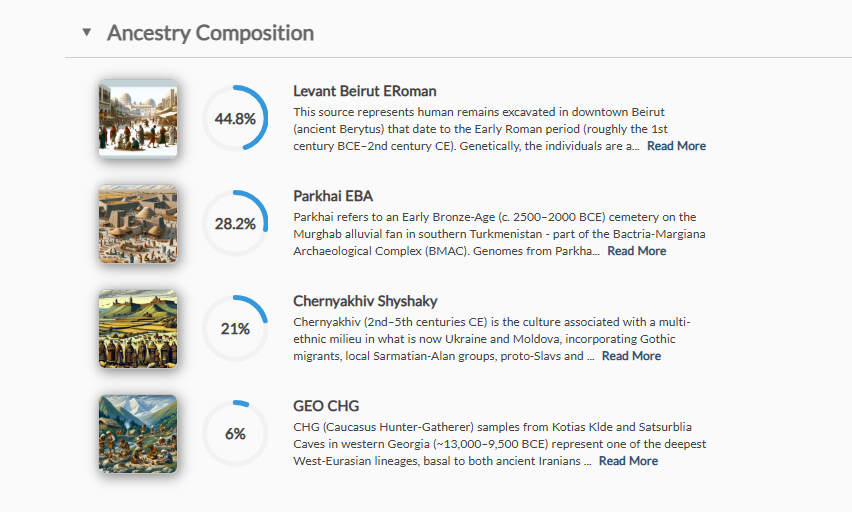This screenshot has height=512, width=852.
Task: Read More about Levant Beirut ERoman
Action: (x=676, y=146)
